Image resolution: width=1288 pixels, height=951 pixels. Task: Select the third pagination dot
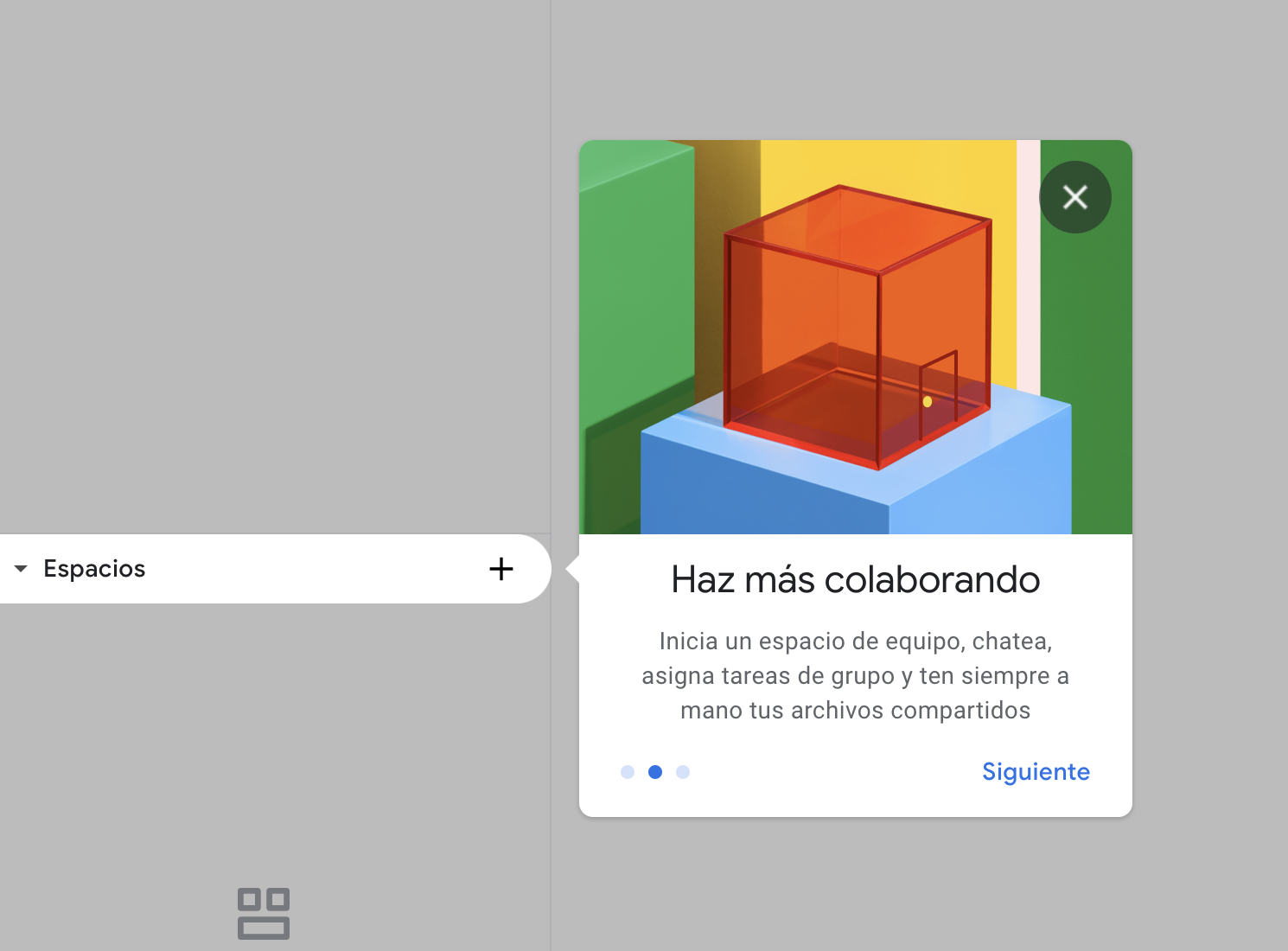pos(683,772)
